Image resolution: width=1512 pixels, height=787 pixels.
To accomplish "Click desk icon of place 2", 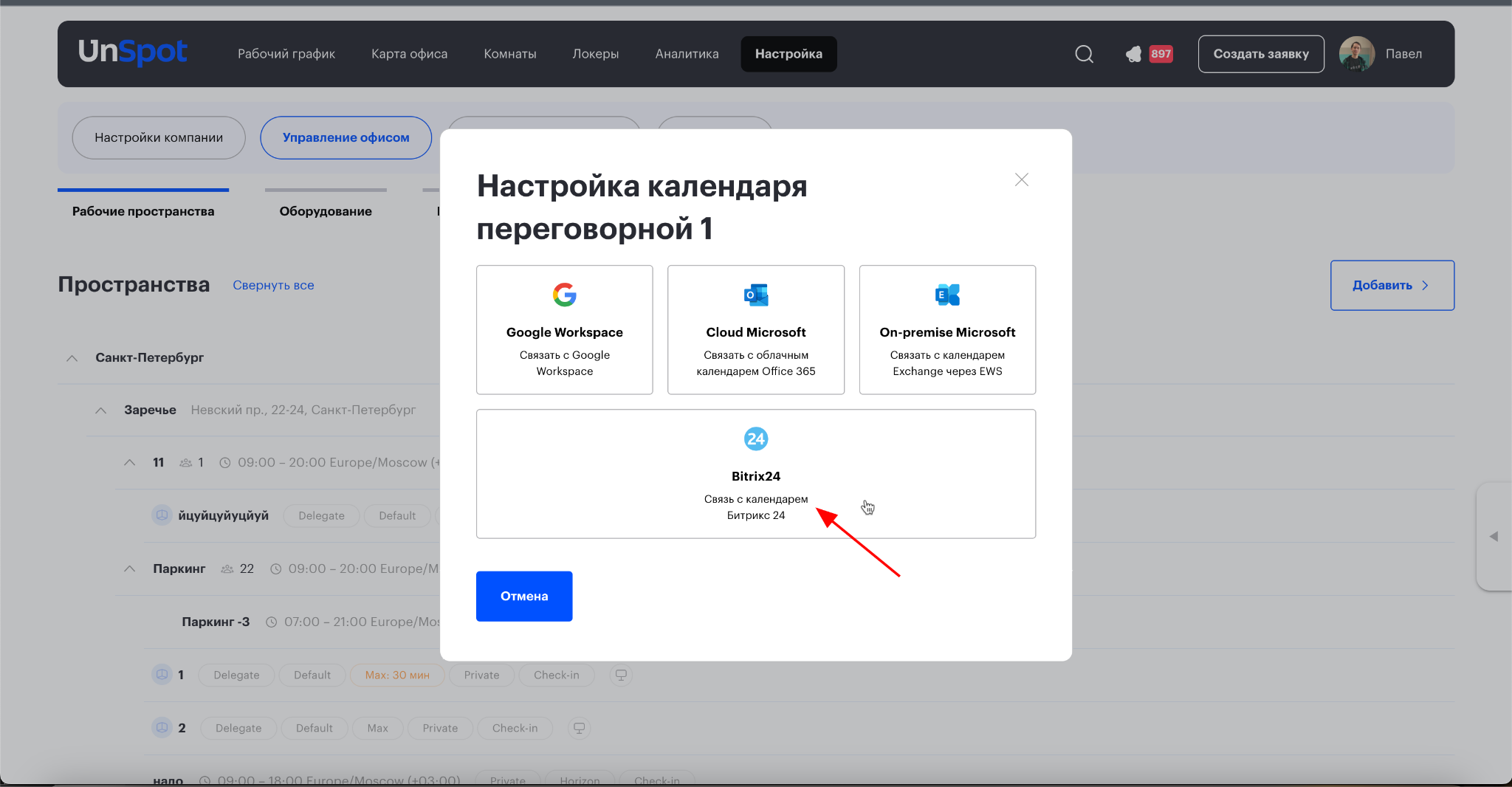I will [x=162, y=728].
